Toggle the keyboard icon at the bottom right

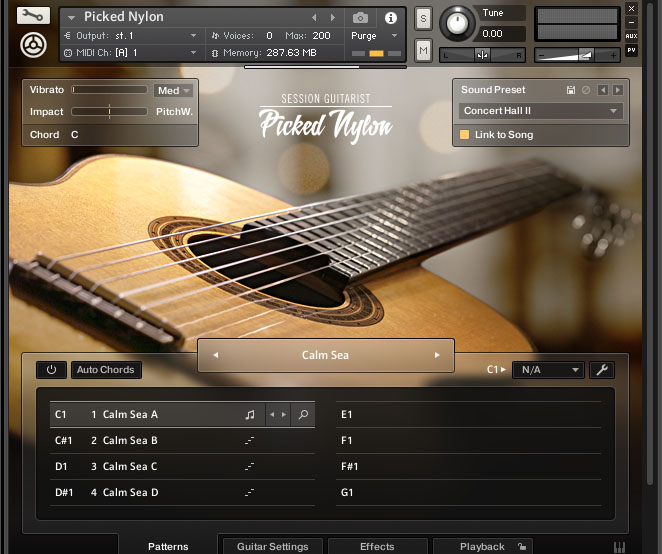tap(619, 547)
